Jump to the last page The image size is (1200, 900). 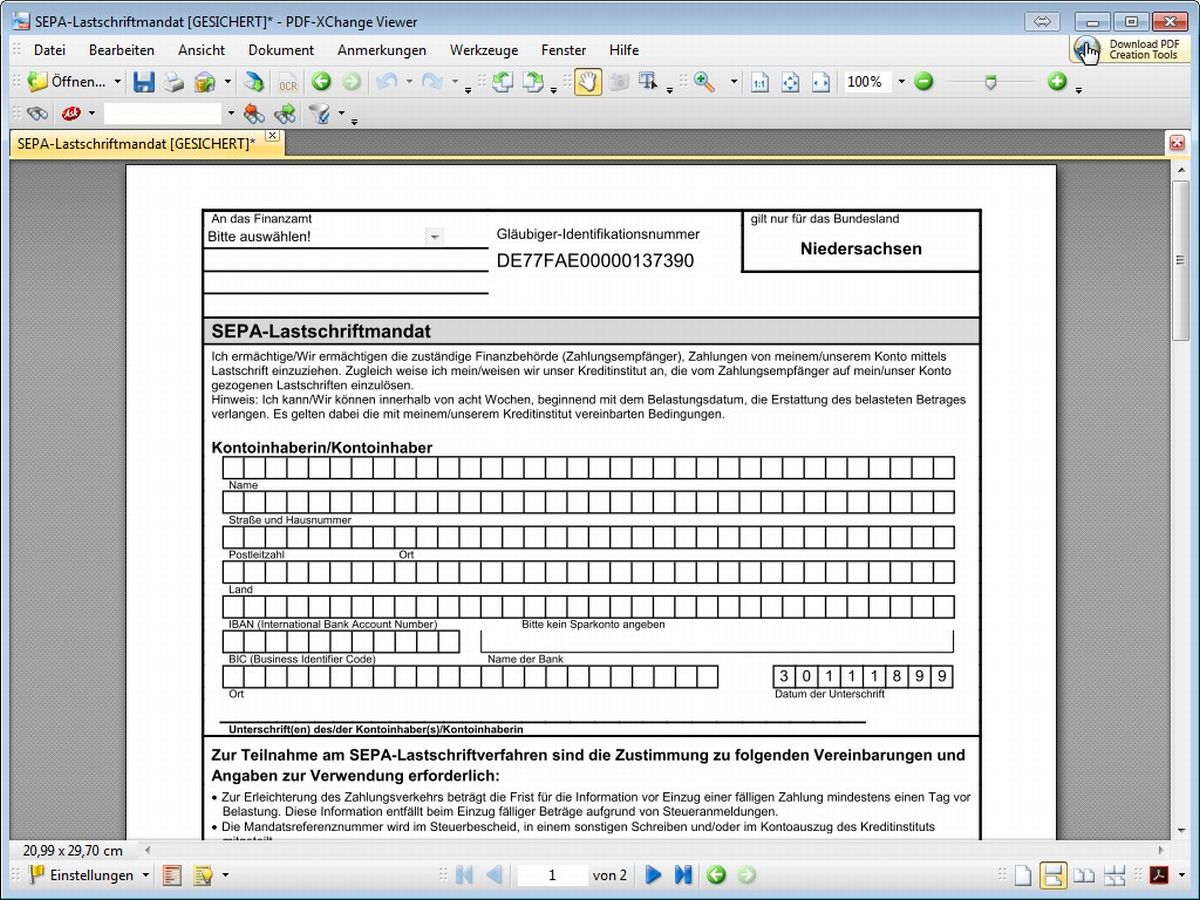tap(683, 875)
